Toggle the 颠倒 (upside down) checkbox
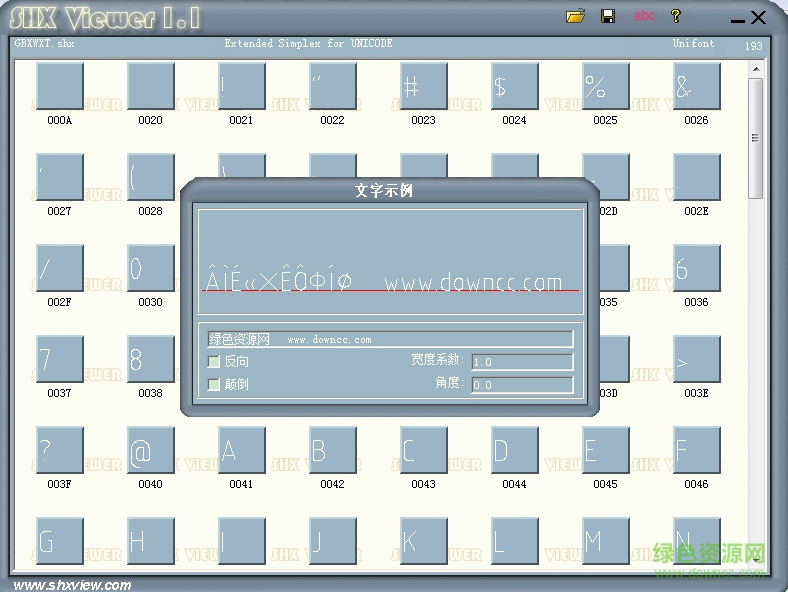The image size is (788, 592). pos(214,384)
